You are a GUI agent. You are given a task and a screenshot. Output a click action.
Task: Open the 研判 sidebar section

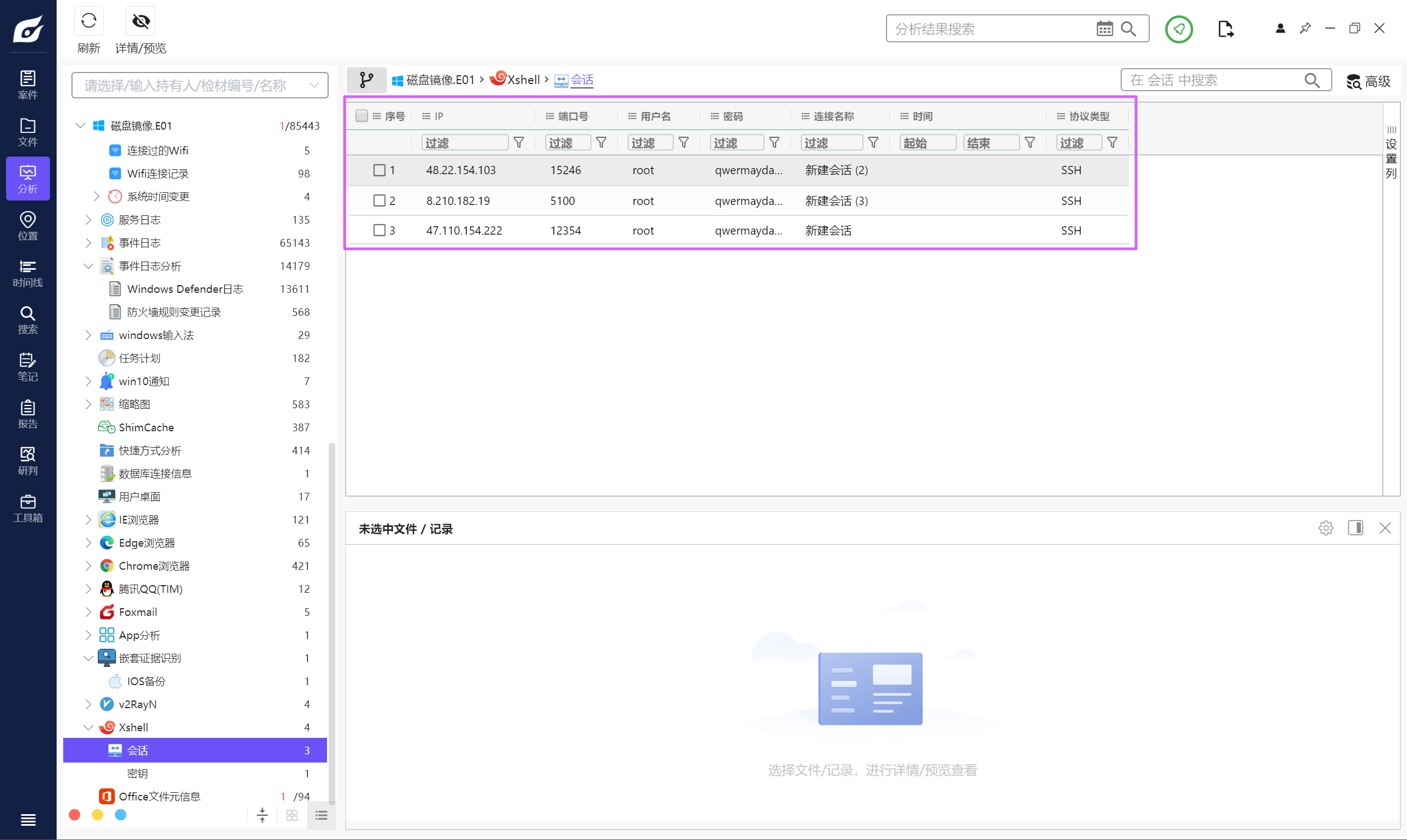(27, 461)
